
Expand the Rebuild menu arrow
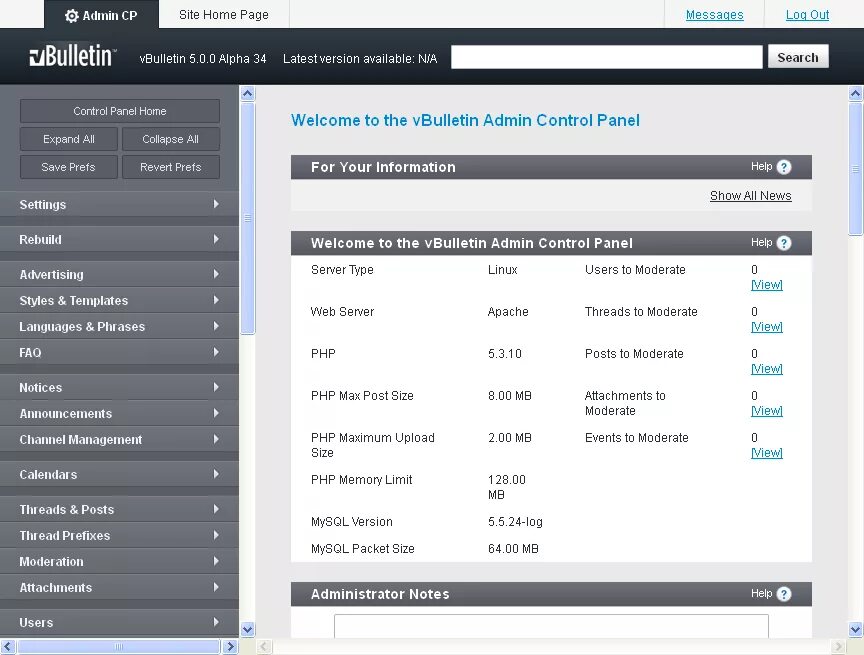216,239
